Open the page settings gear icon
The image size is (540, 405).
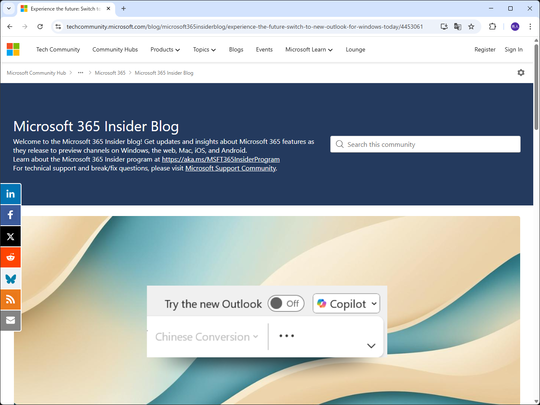click(x=521, y=73)
